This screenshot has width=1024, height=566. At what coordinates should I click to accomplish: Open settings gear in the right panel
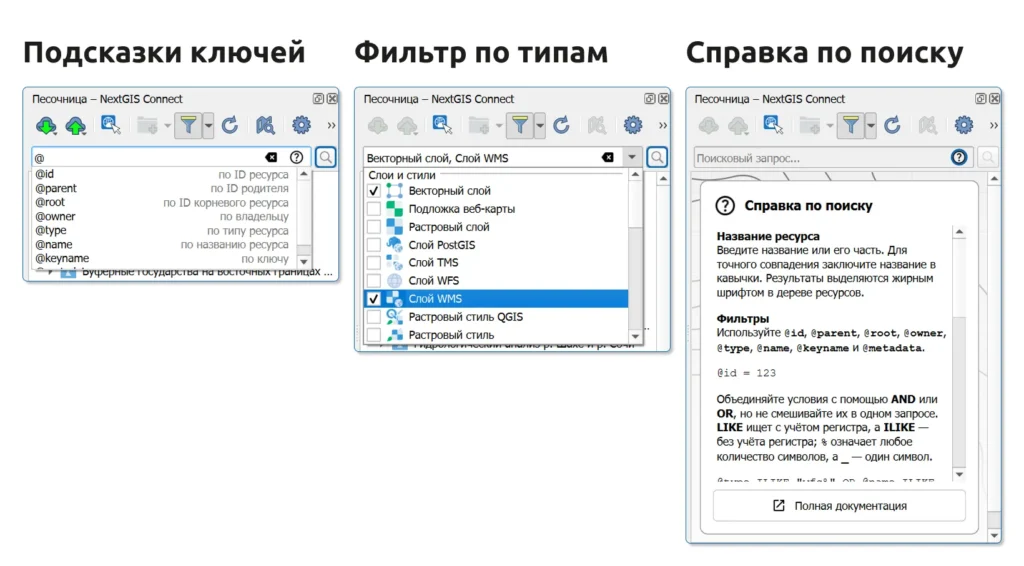point(964,125)
